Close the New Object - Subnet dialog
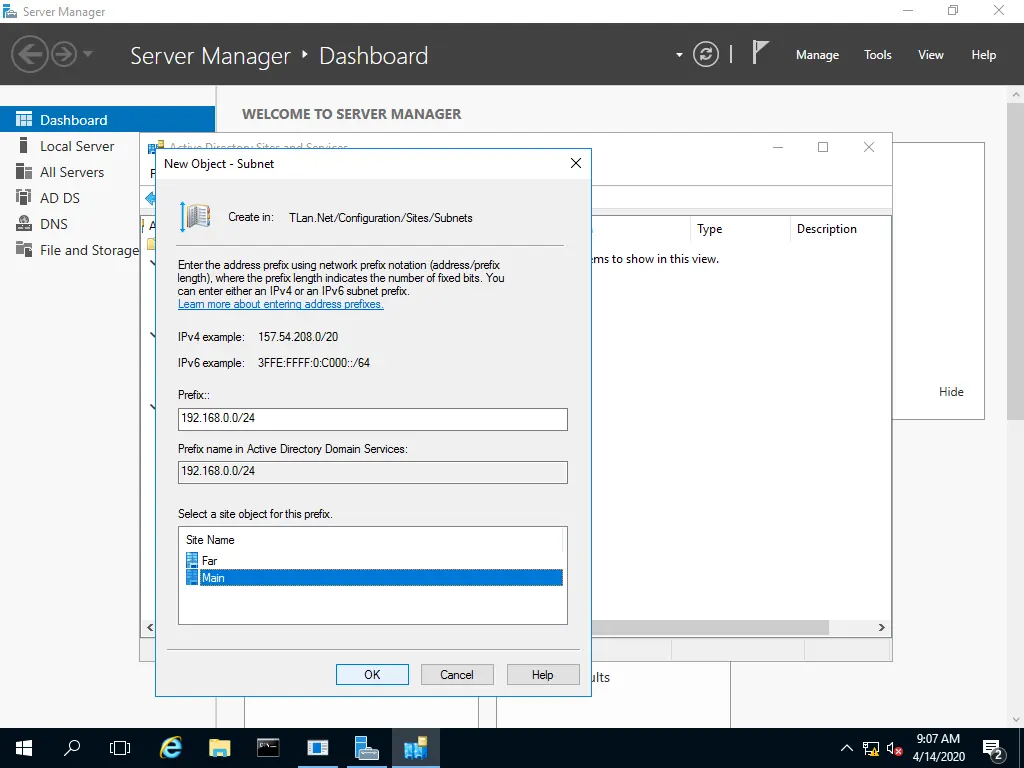Screen dimensions: 1024x768 coord(575,163)
